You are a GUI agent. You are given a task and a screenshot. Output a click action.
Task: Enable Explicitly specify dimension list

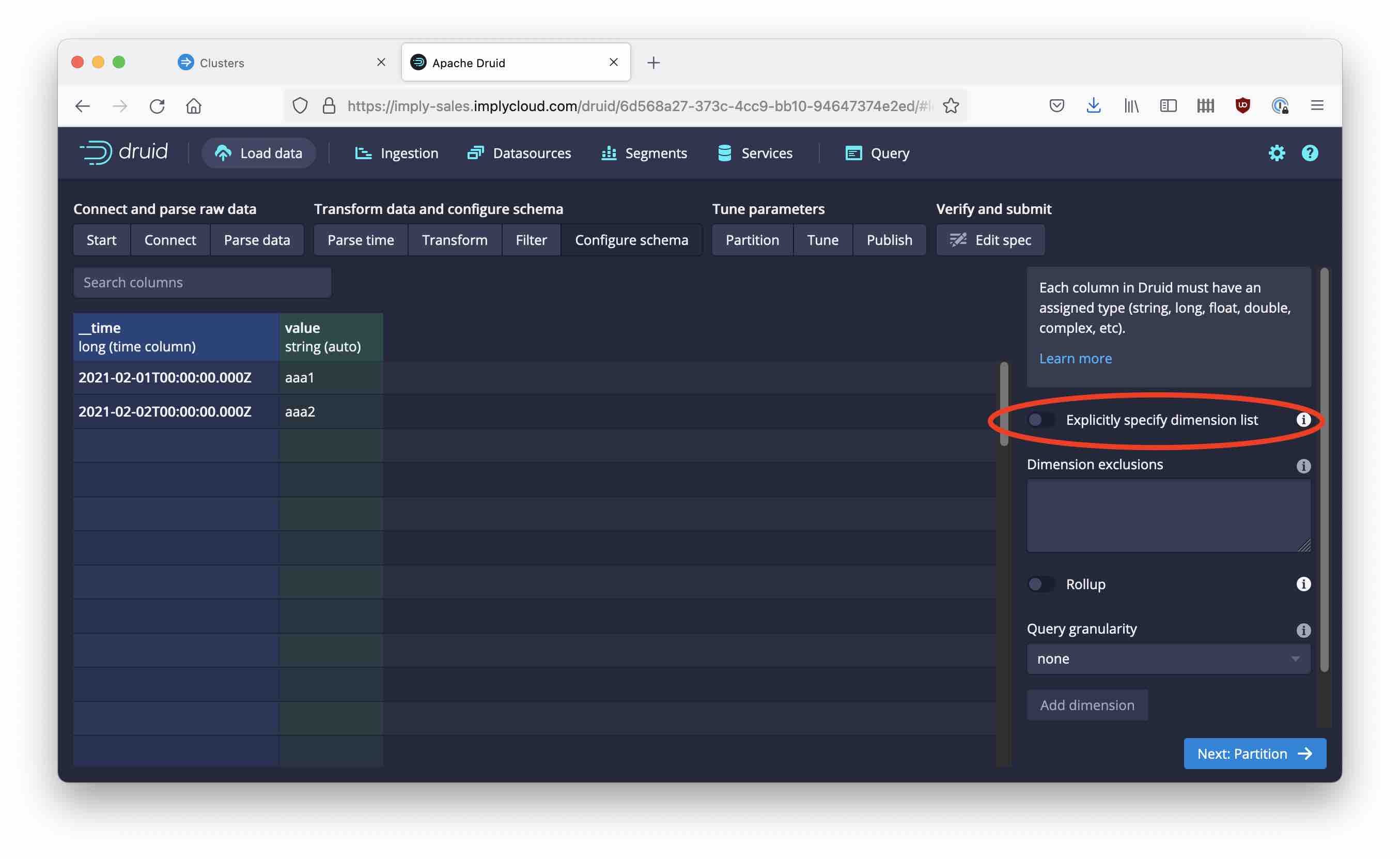[1040, 420]
